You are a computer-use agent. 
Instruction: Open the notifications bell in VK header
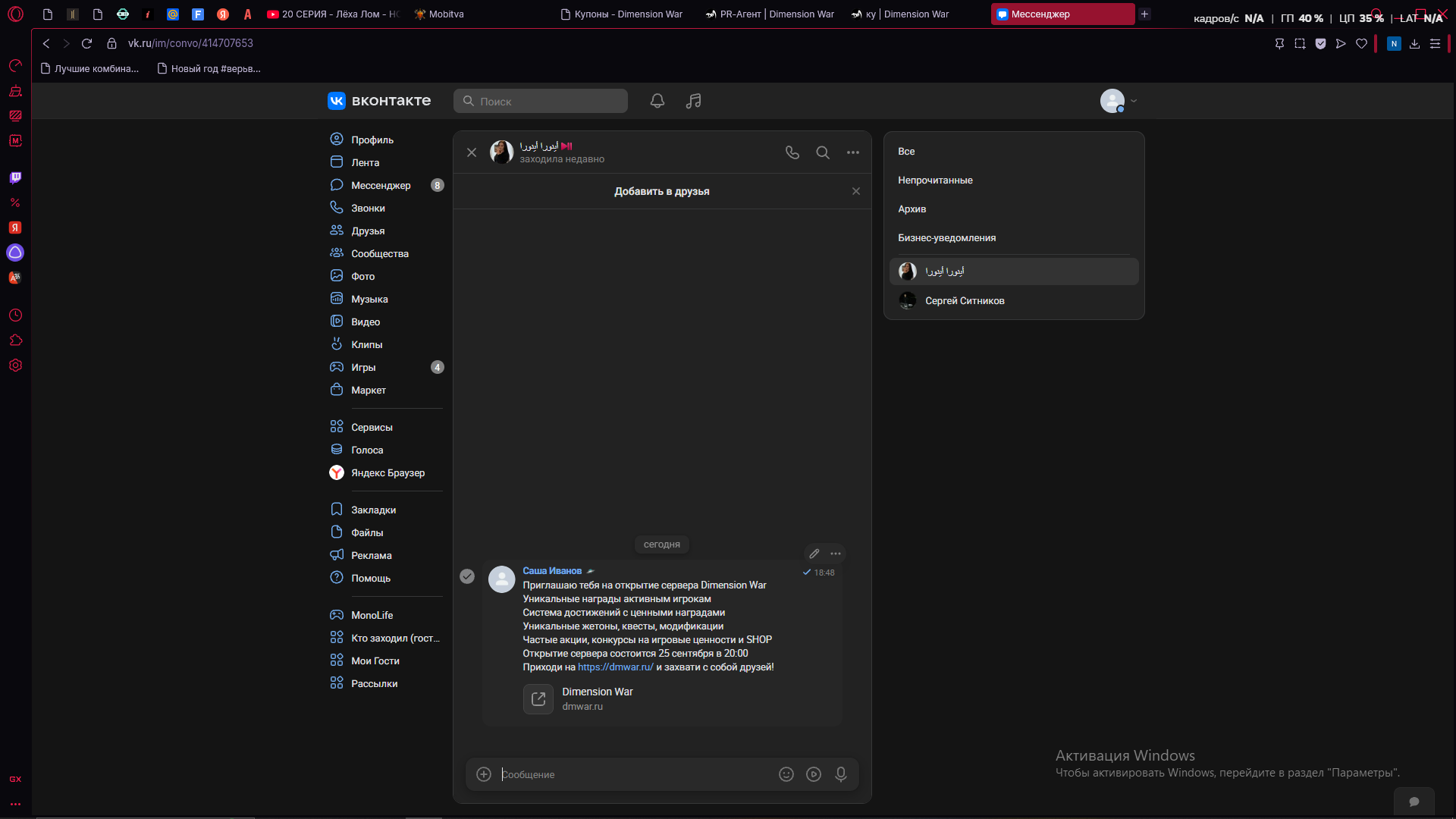(657, 101)
